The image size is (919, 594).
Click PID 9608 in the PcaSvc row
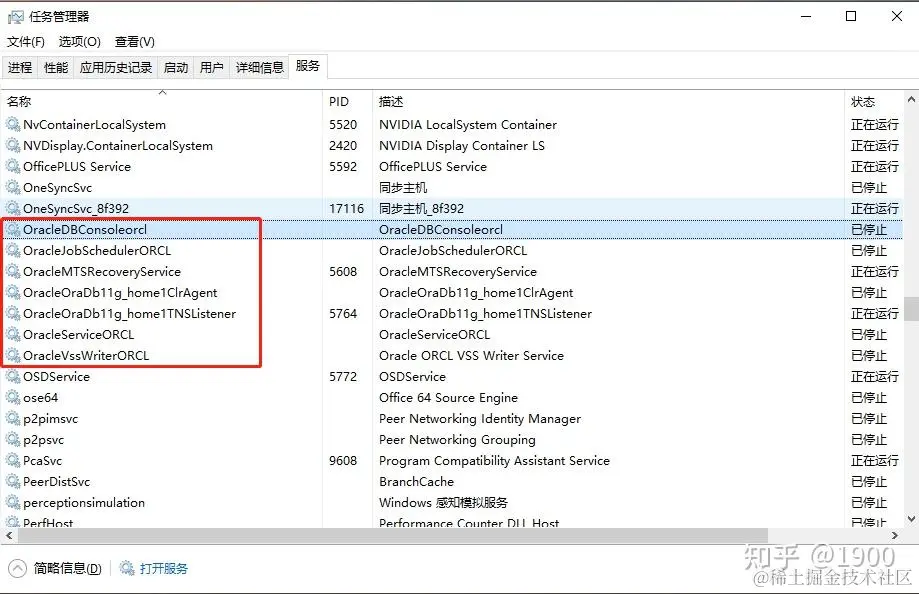coord(343,460)
